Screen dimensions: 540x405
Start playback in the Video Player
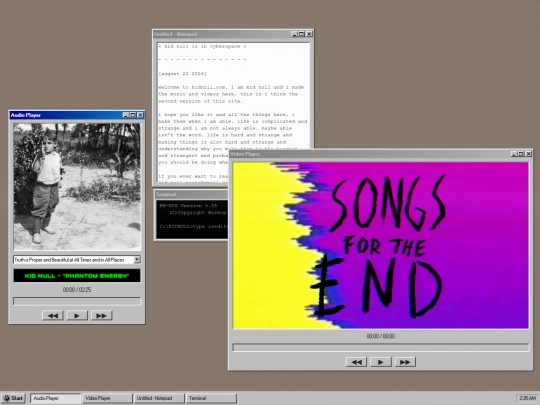pos(381,362)
